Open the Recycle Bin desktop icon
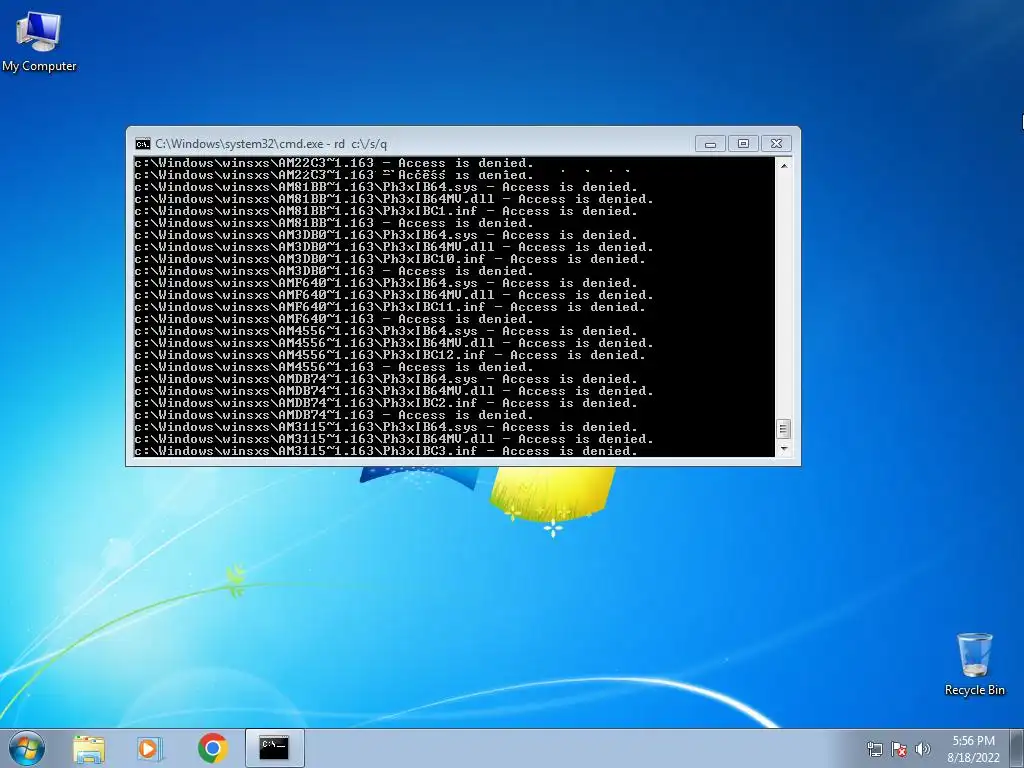This screenshot has width=1024, height=768. coord(974,664)
